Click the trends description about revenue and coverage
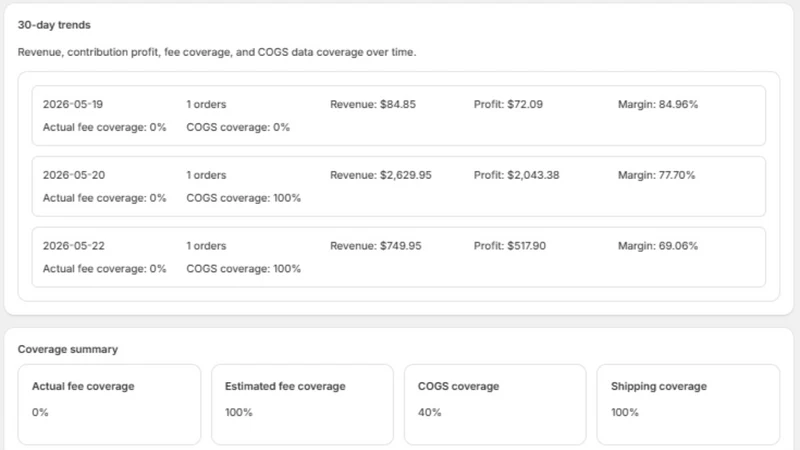Image resolution: width=800 pixels, height=450 pixels. [217, 52]
